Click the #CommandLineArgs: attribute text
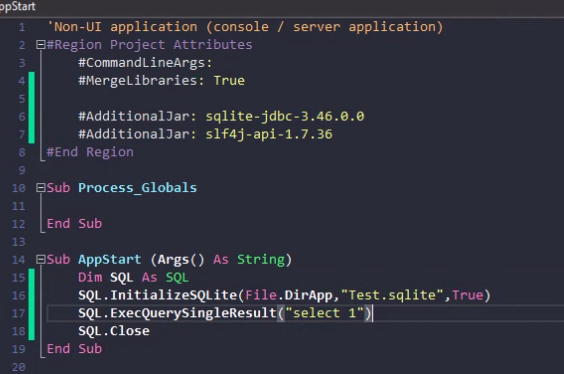This screenshot has width=564, height=374. 145,63
